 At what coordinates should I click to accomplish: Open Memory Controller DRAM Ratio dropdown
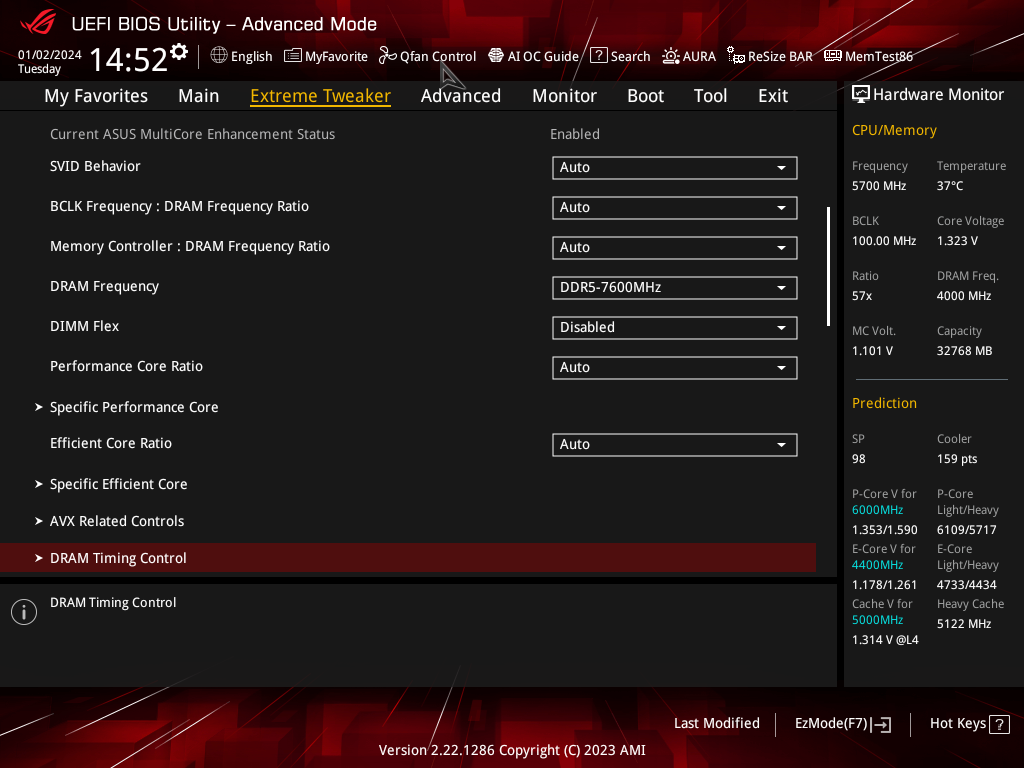[675, 248]
